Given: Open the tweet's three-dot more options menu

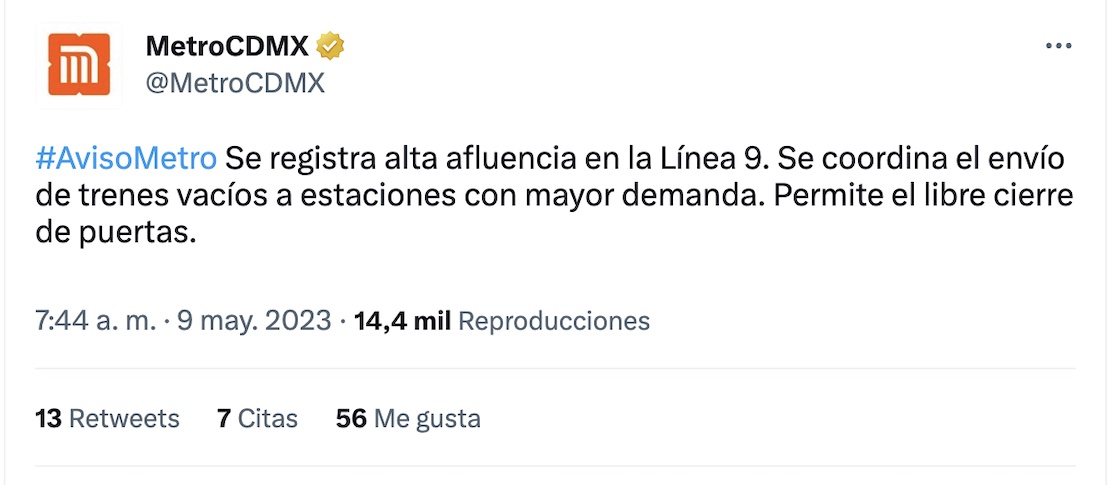Looking at the screenshot, I should [1057, 47].
